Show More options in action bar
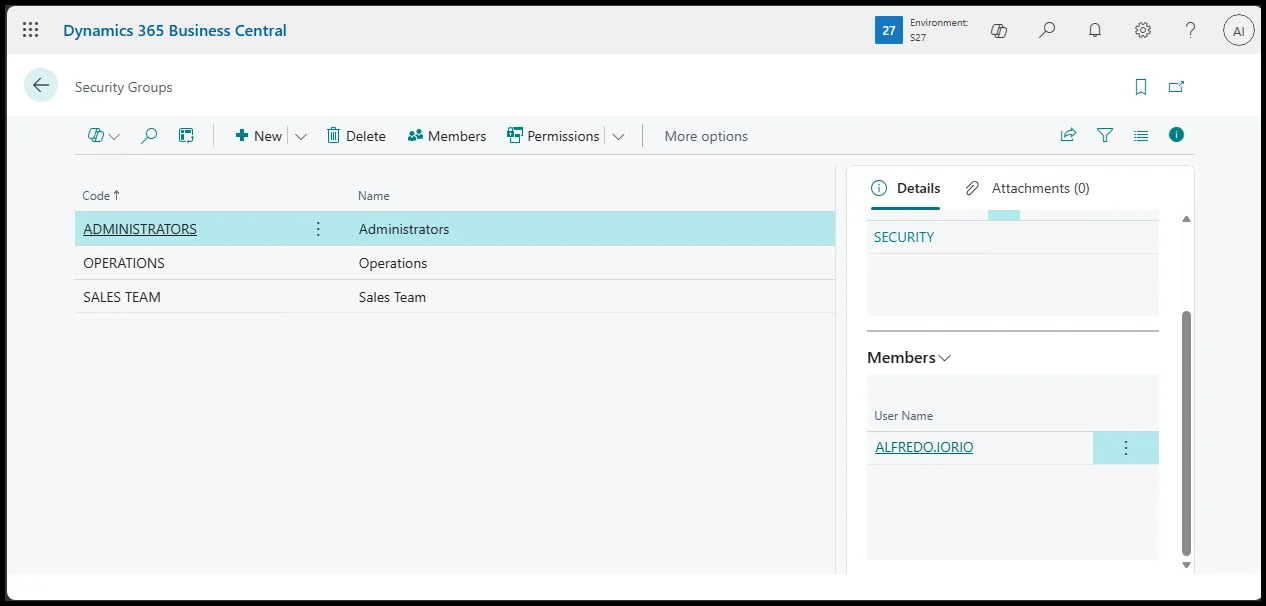Screen dimensions: 1266x606 (706, 136)
